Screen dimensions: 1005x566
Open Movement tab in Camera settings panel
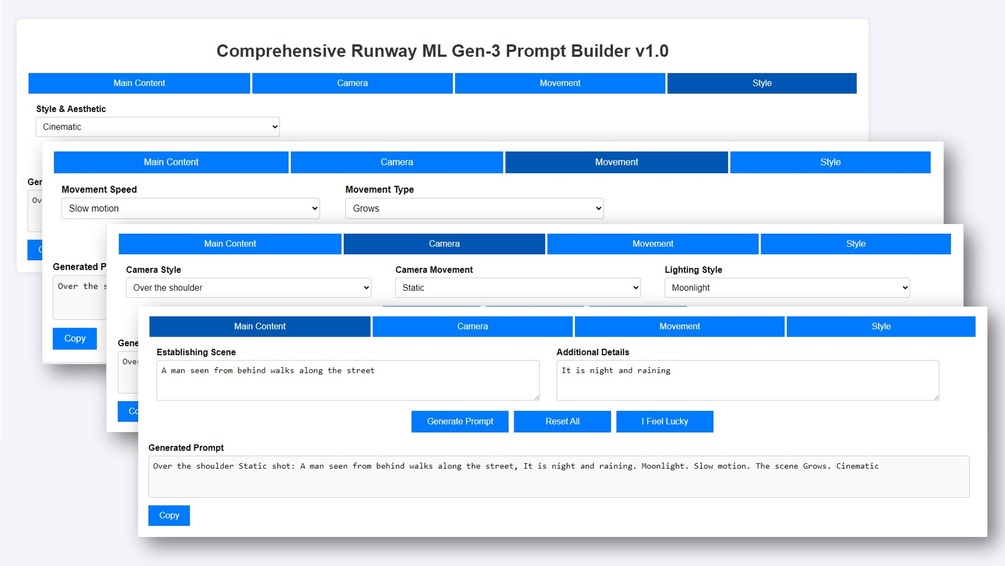[652, 244]
